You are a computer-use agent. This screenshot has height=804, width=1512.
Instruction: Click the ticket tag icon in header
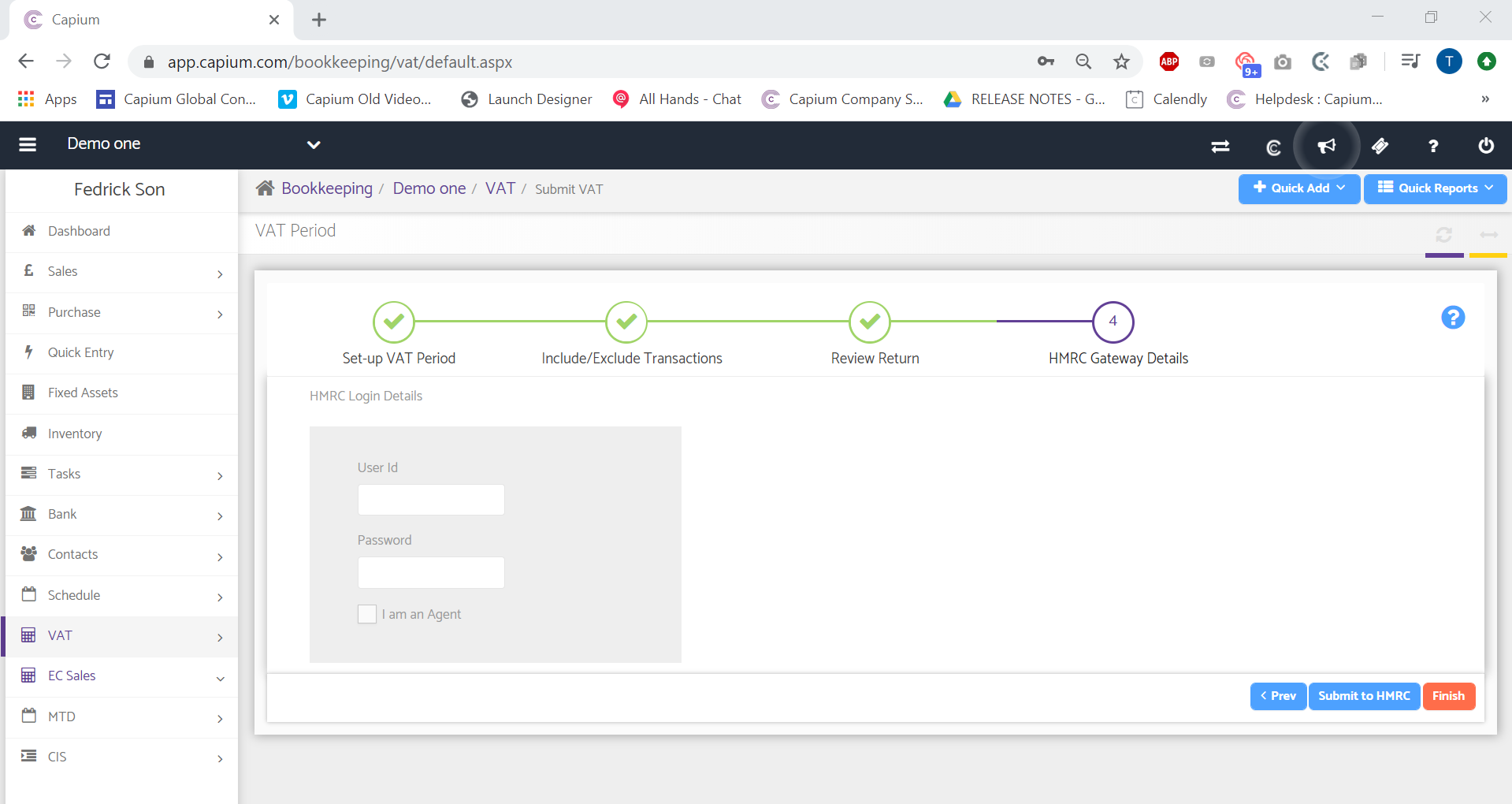1380,146
